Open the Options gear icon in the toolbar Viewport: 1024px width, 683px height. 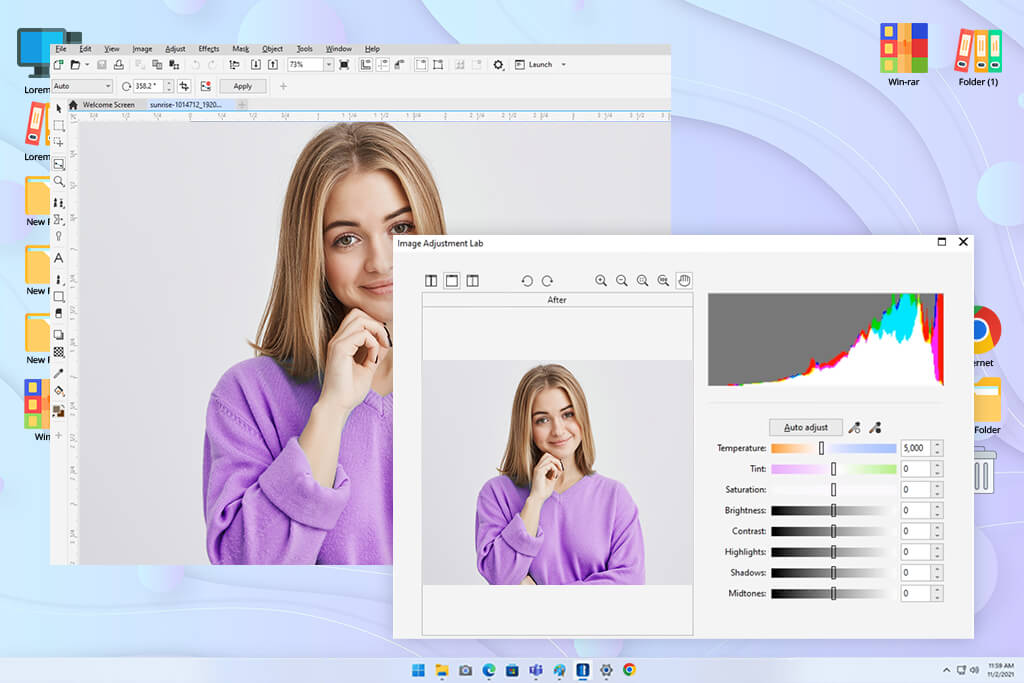point(498,65)
